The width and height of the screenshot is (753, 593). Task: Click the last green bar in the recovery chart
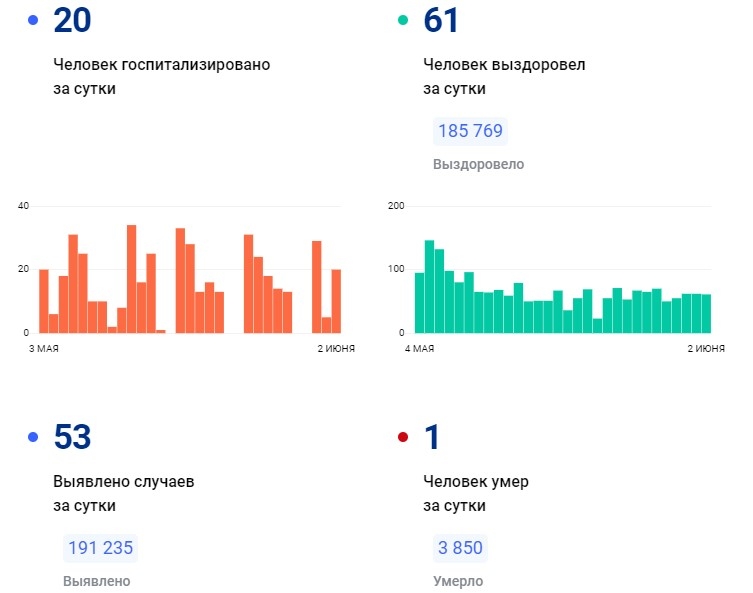click(706, 313)
